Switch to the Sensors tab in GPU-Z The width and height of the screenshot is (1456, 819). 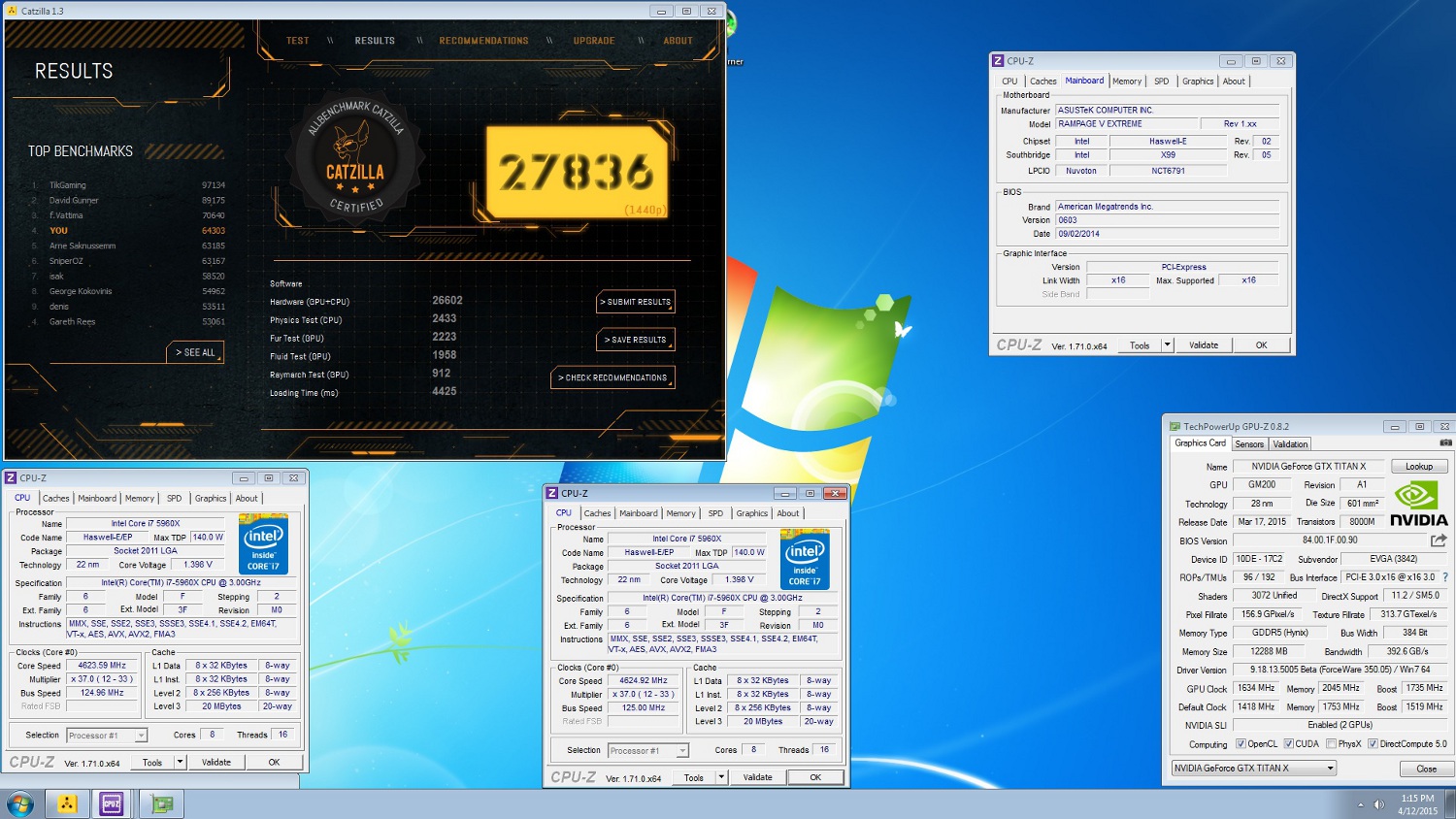click(x=1249, y=443)
